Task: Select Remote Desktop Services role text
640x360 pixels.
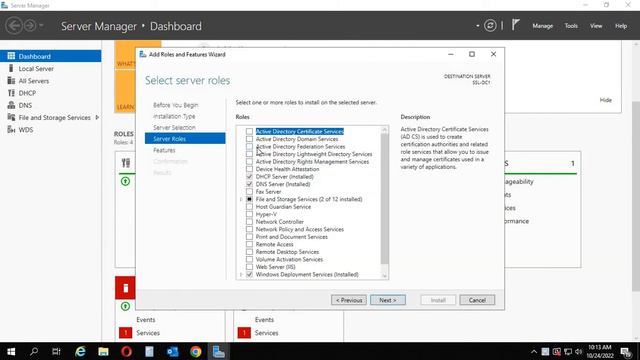Action: 287,252
